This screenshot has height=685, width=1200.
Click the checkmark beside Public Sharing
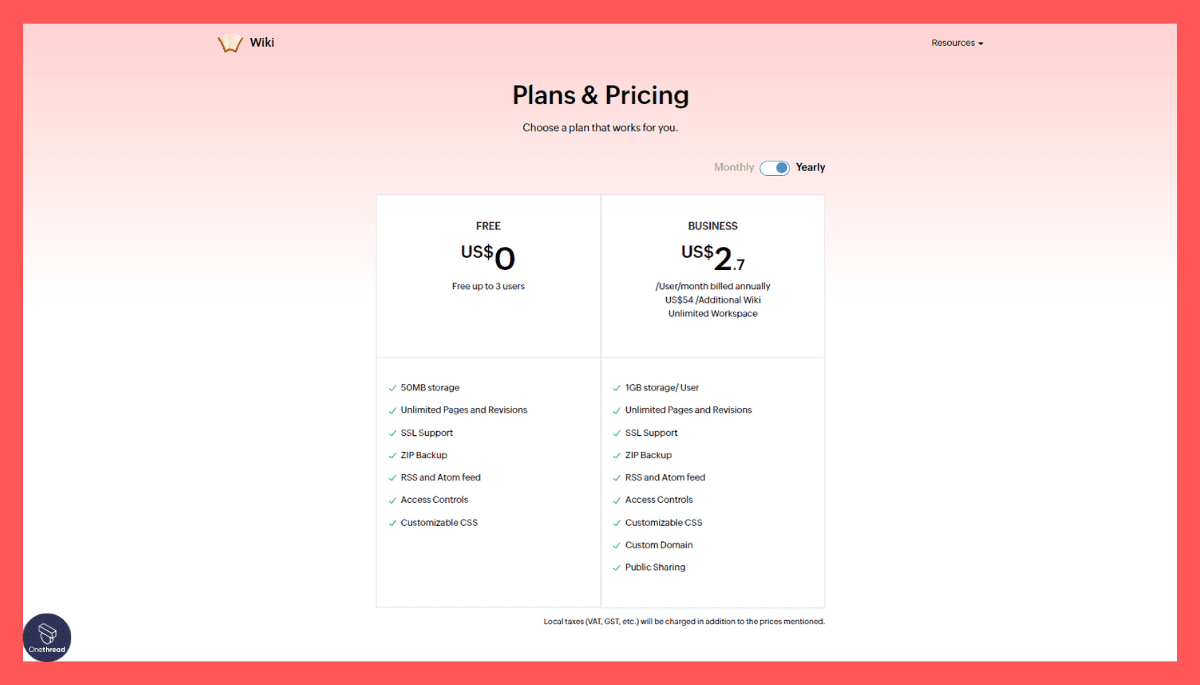(615, 567)
